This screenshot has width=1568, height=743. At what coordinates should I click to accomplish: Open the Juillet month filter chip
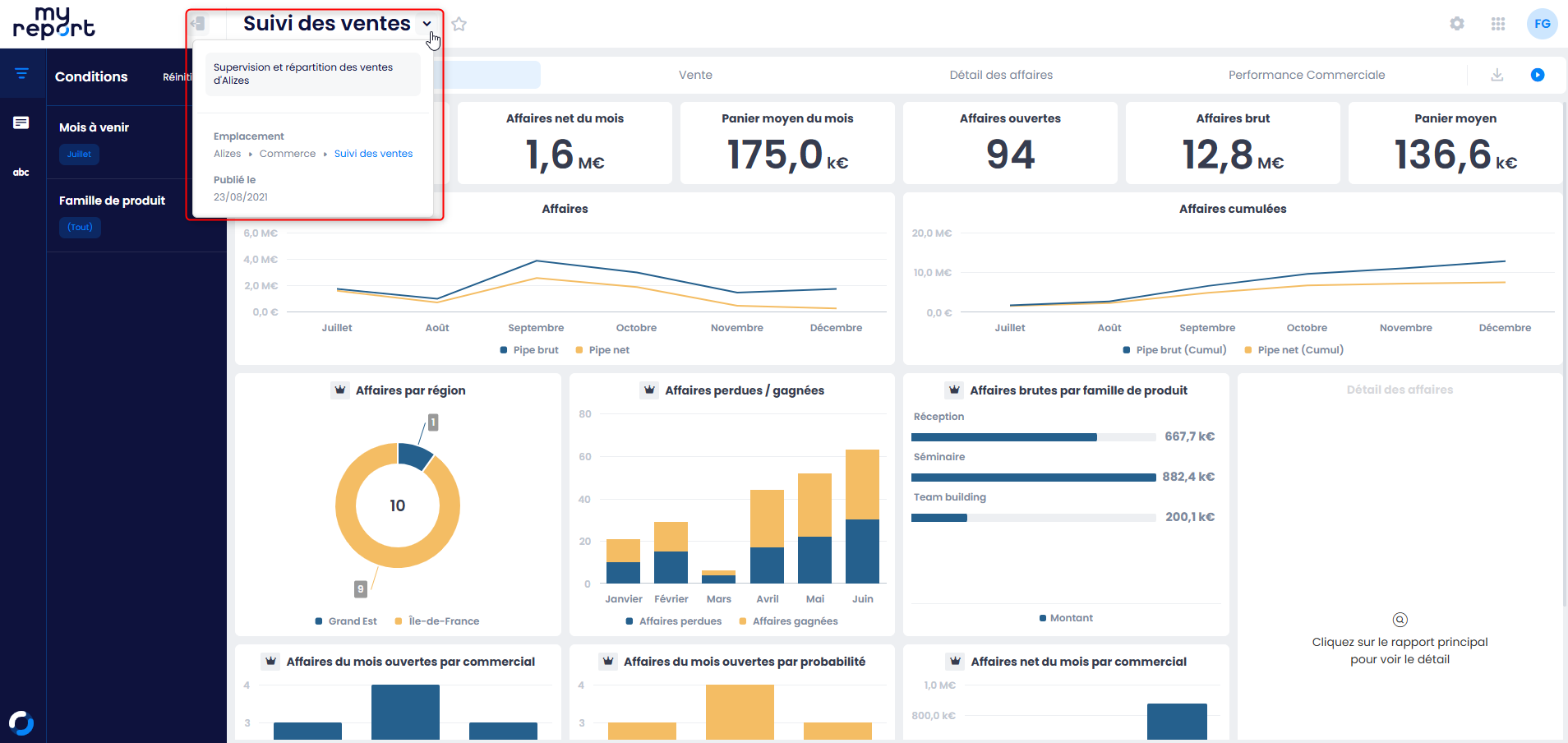(79, 155)
